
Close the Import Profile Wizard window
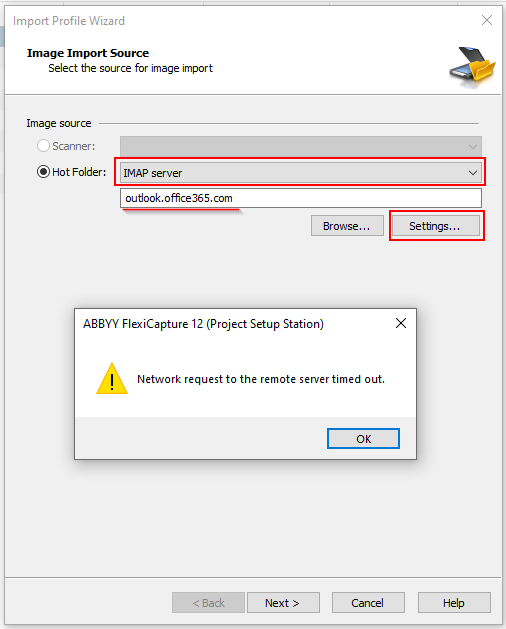click(x=487, y=20)
